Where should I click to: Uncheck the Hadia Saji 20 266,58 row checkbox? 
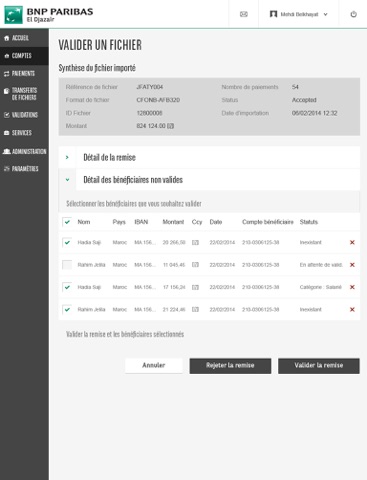coord(67,242)
